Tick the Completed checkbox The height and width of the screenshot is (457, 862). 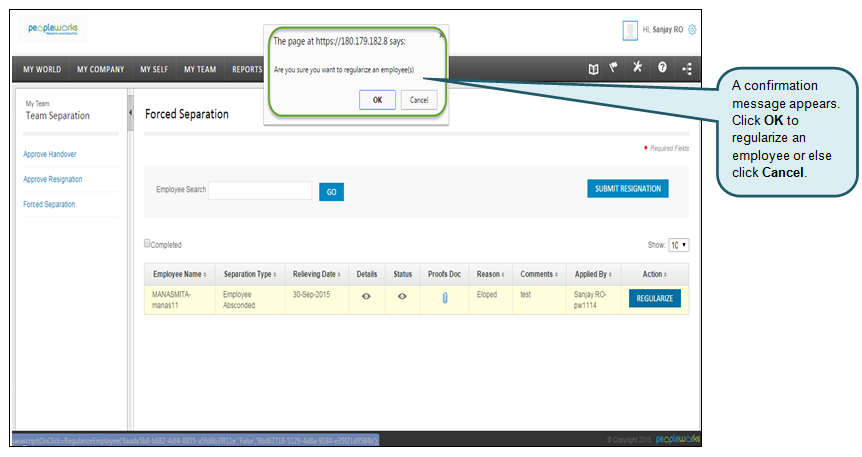point(148,243)
